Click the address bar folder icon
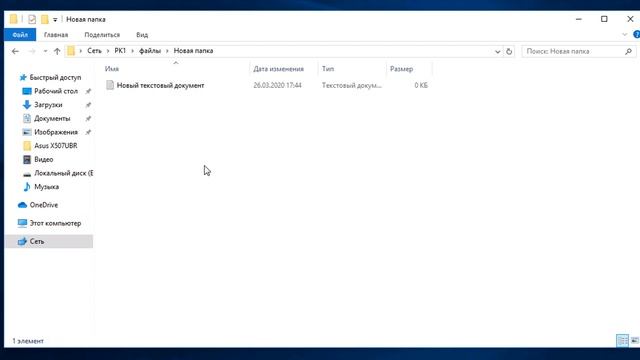The width and height of the screenshot is (640, 360). tap(71, 51)
